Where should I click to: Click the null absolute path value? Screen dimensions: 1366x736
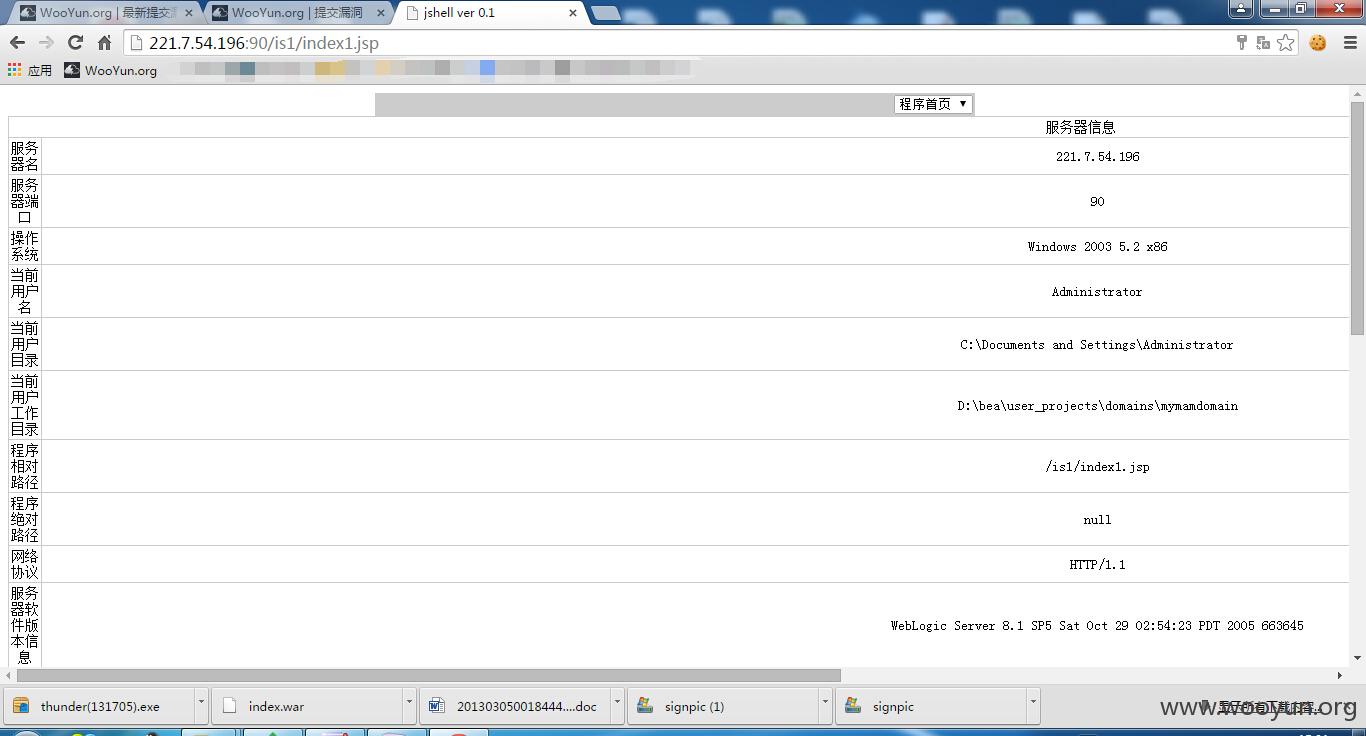pyautogui.click(x=1097, y=520)
